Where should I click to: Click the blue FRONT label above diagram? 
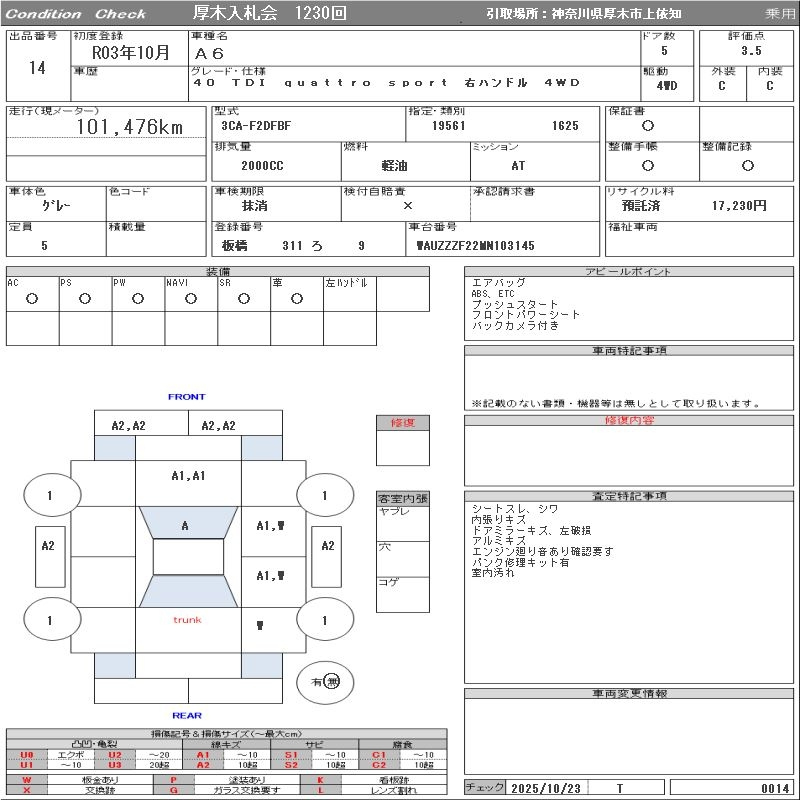coord(186,397)
